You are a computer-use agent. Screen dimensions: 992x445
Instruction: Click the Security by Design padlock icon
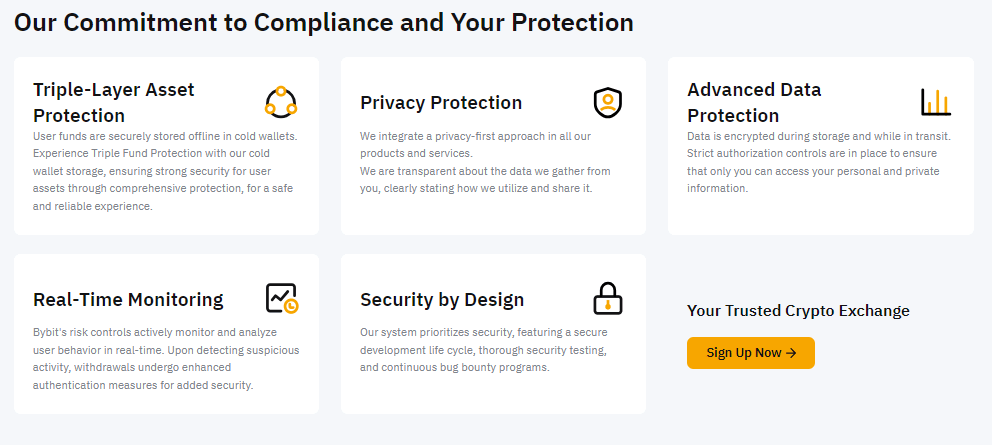click(x=608, y=299)
